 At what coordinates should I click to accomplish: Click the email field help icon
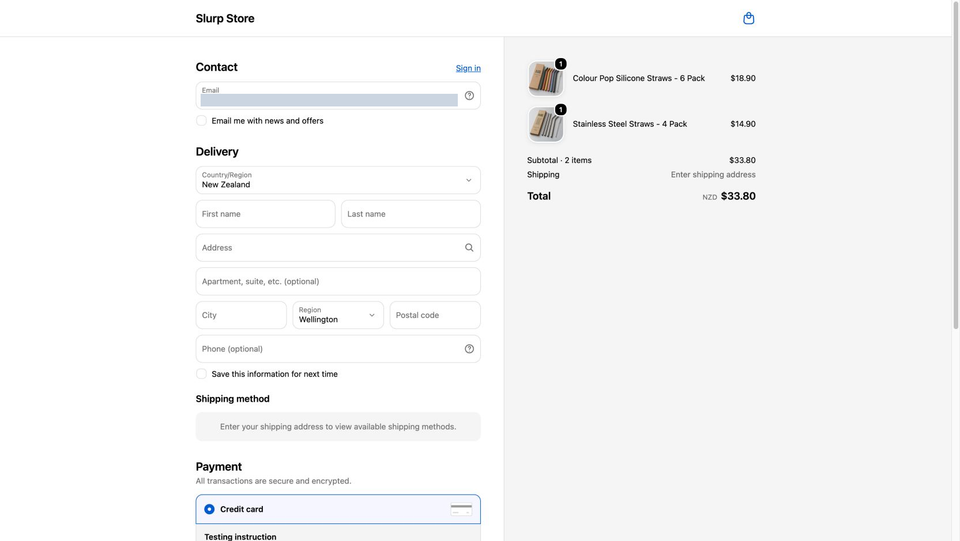[469, 95]
